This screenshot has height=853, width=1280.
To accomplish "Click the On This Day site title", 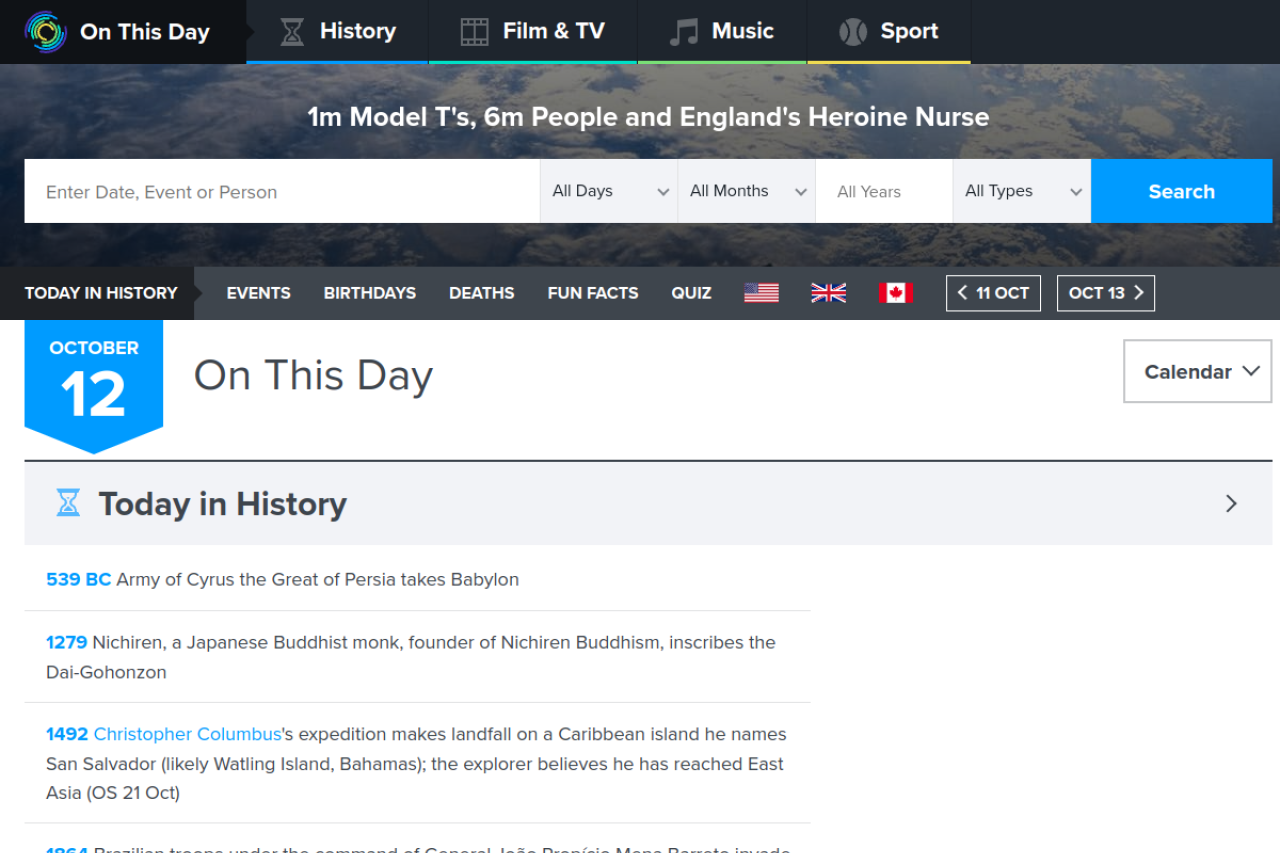I will pyautogui.click(x=145, y=32).
